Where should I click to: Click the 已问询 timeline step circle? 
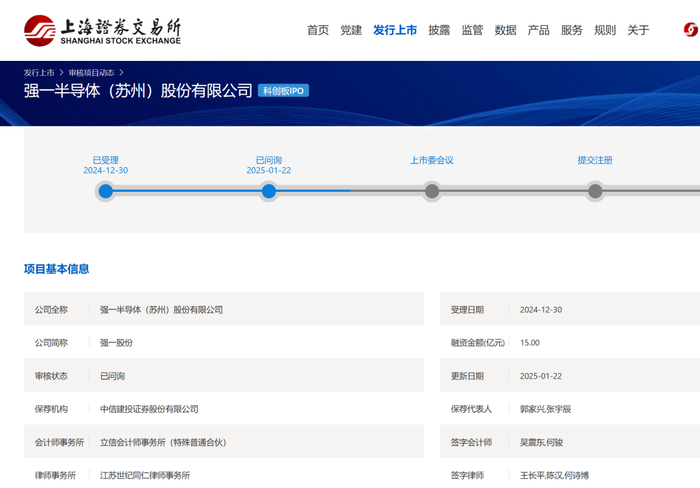[x=269, y=191]
